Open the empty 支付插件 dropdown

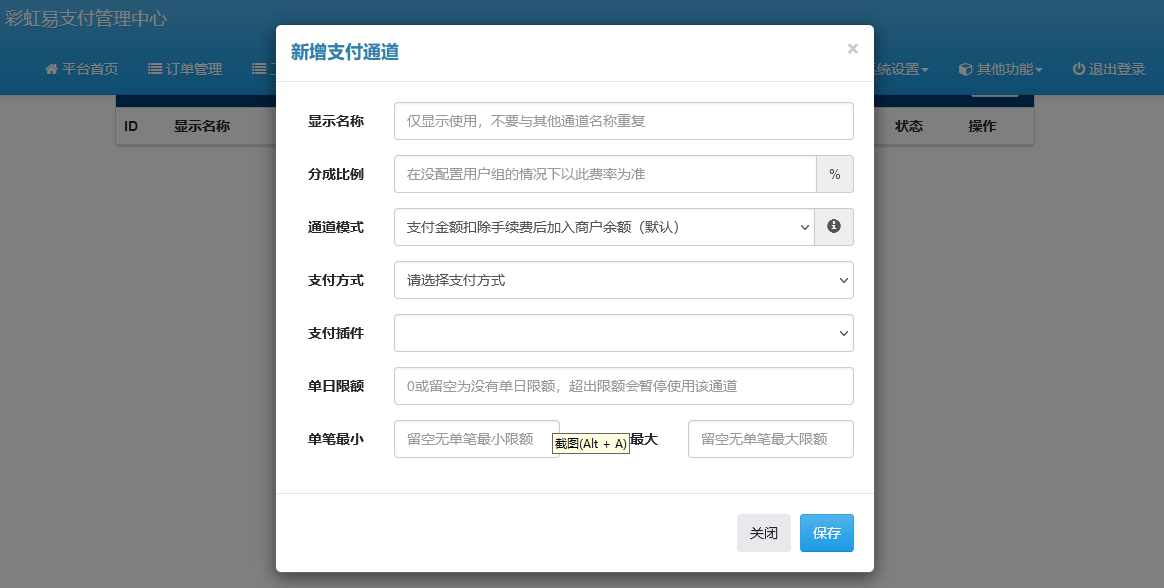(x=623, y=333)
